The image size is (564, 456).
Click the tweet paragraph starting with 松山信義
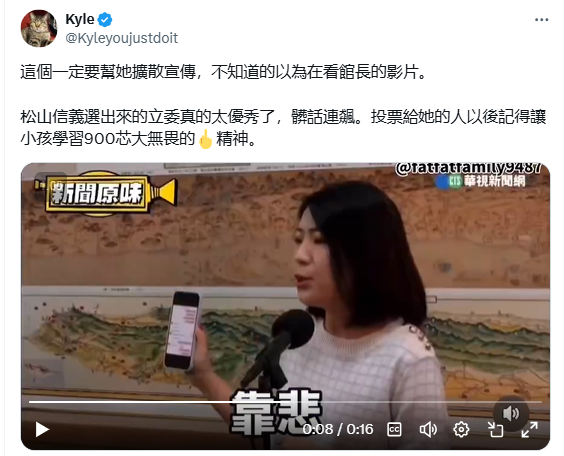[x=283, y=128]
